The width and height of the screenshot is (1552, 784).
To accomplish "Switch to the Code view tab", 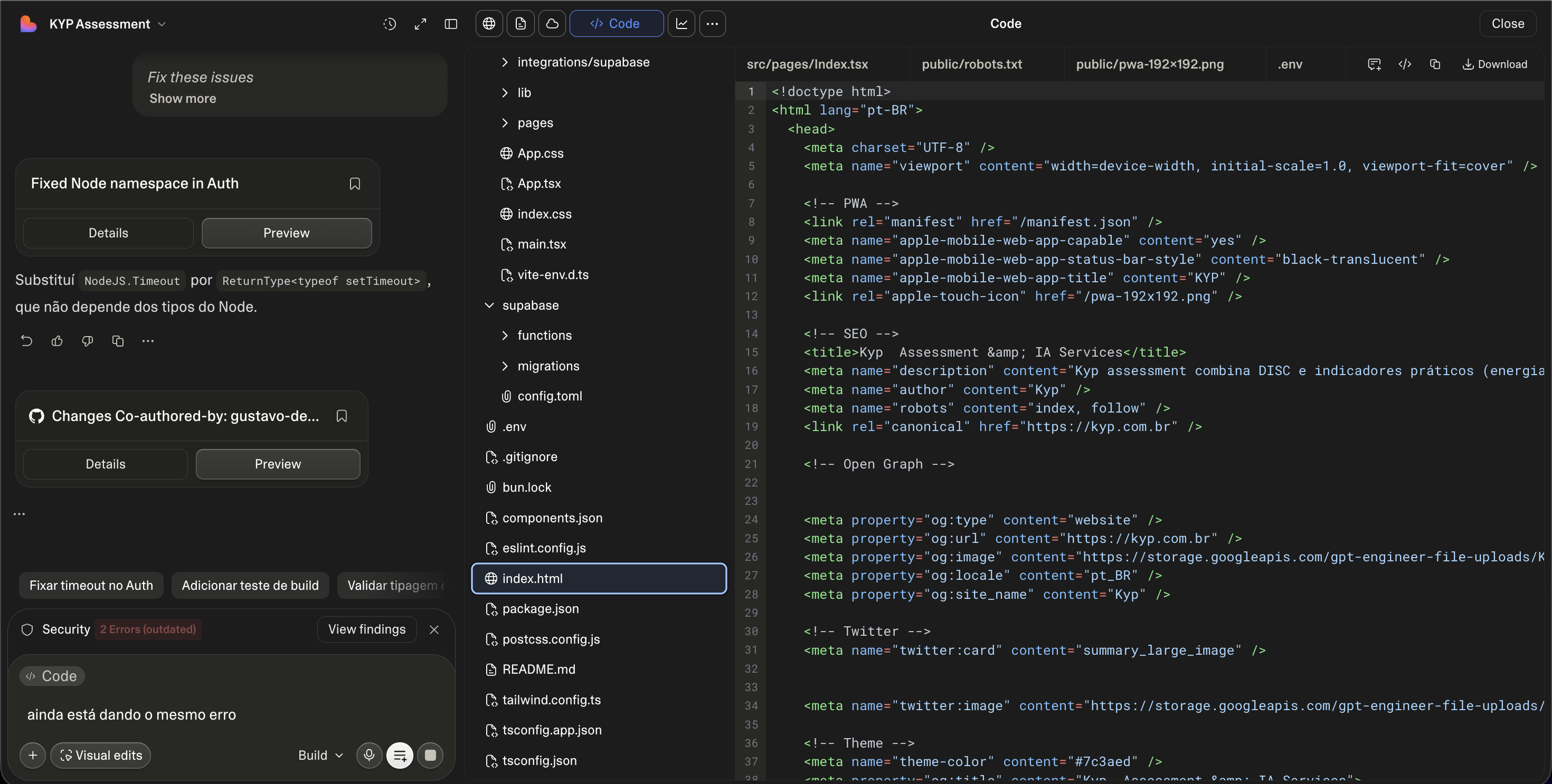I will pyautogui.click(x=617, y=24).
